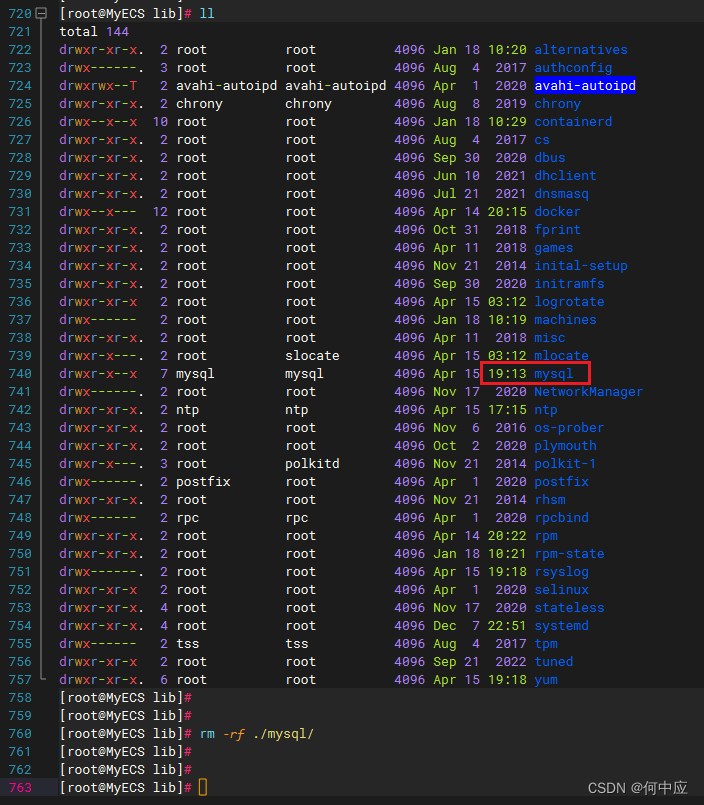The image size is (704, 805).
Task: Click the 'polkit-1' directory name
Action: pyautogui.click(x=565, y=464)
